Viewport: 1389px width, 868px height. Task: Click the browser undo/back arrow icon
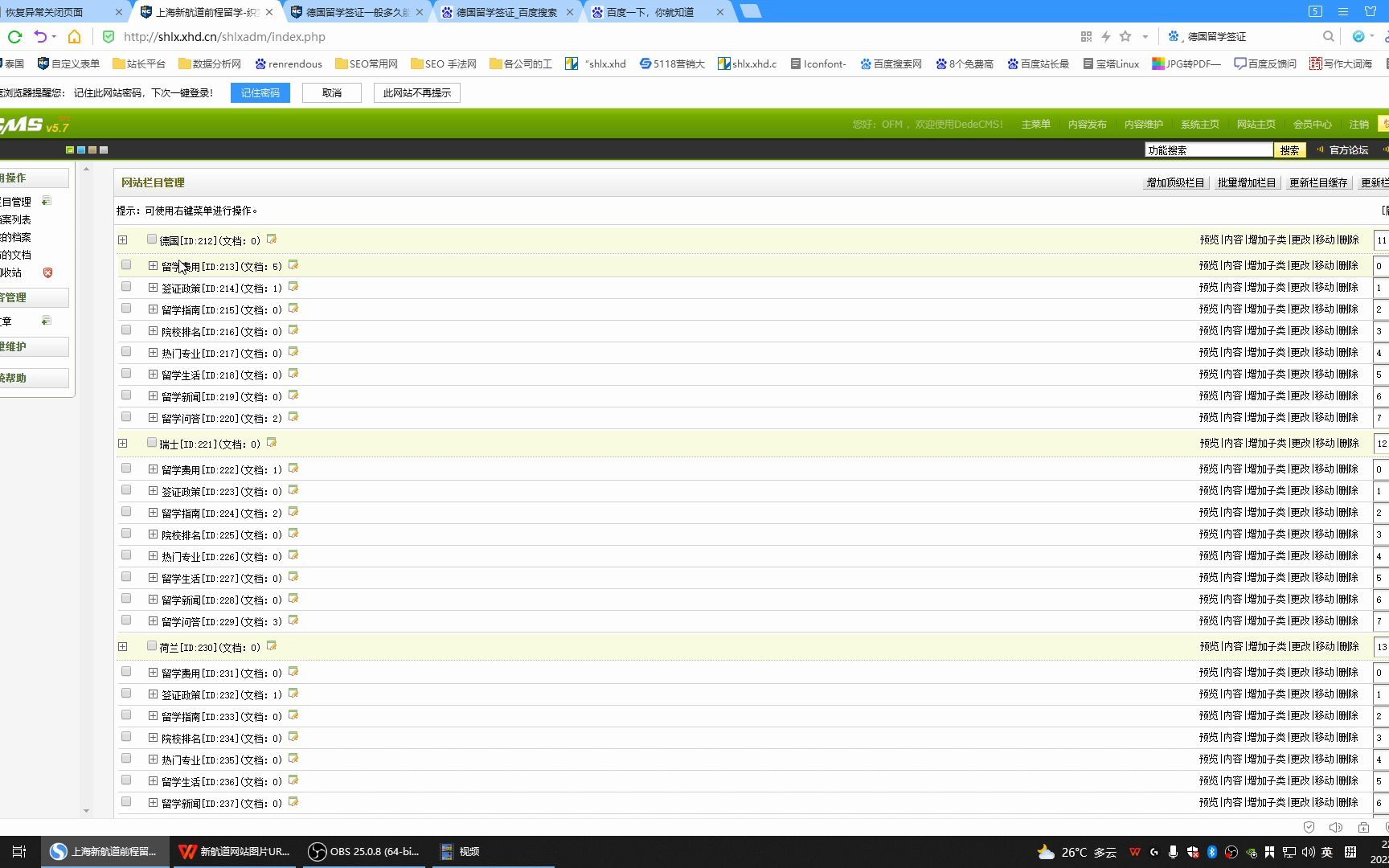[40, 36]
